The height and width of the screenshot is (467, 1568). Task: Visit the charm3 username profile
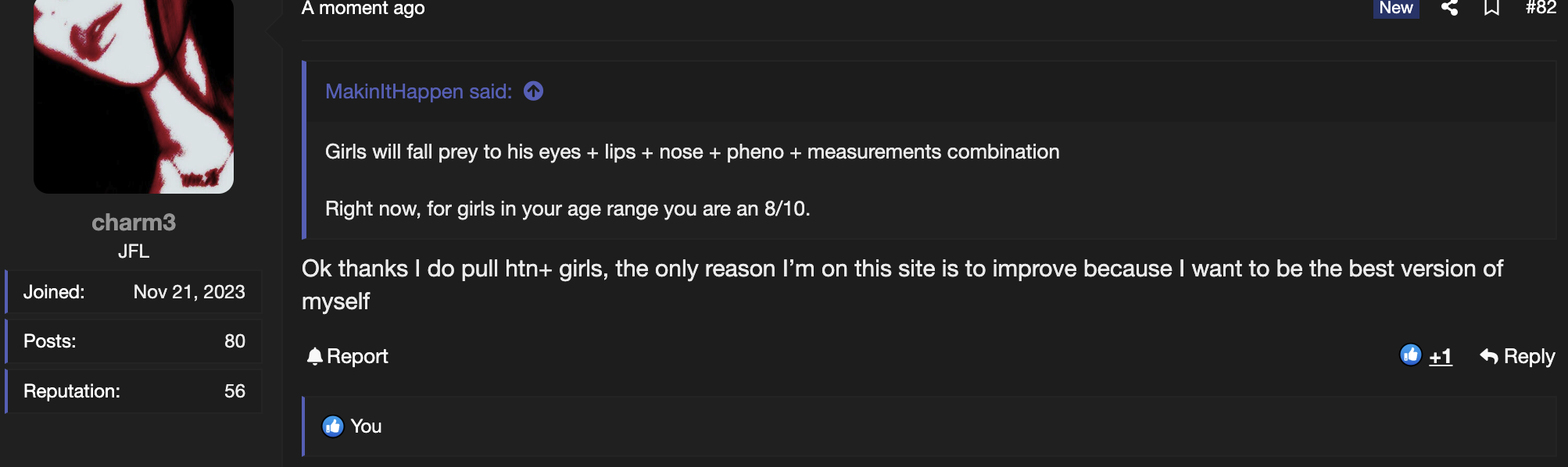click(x=134, y=223)
